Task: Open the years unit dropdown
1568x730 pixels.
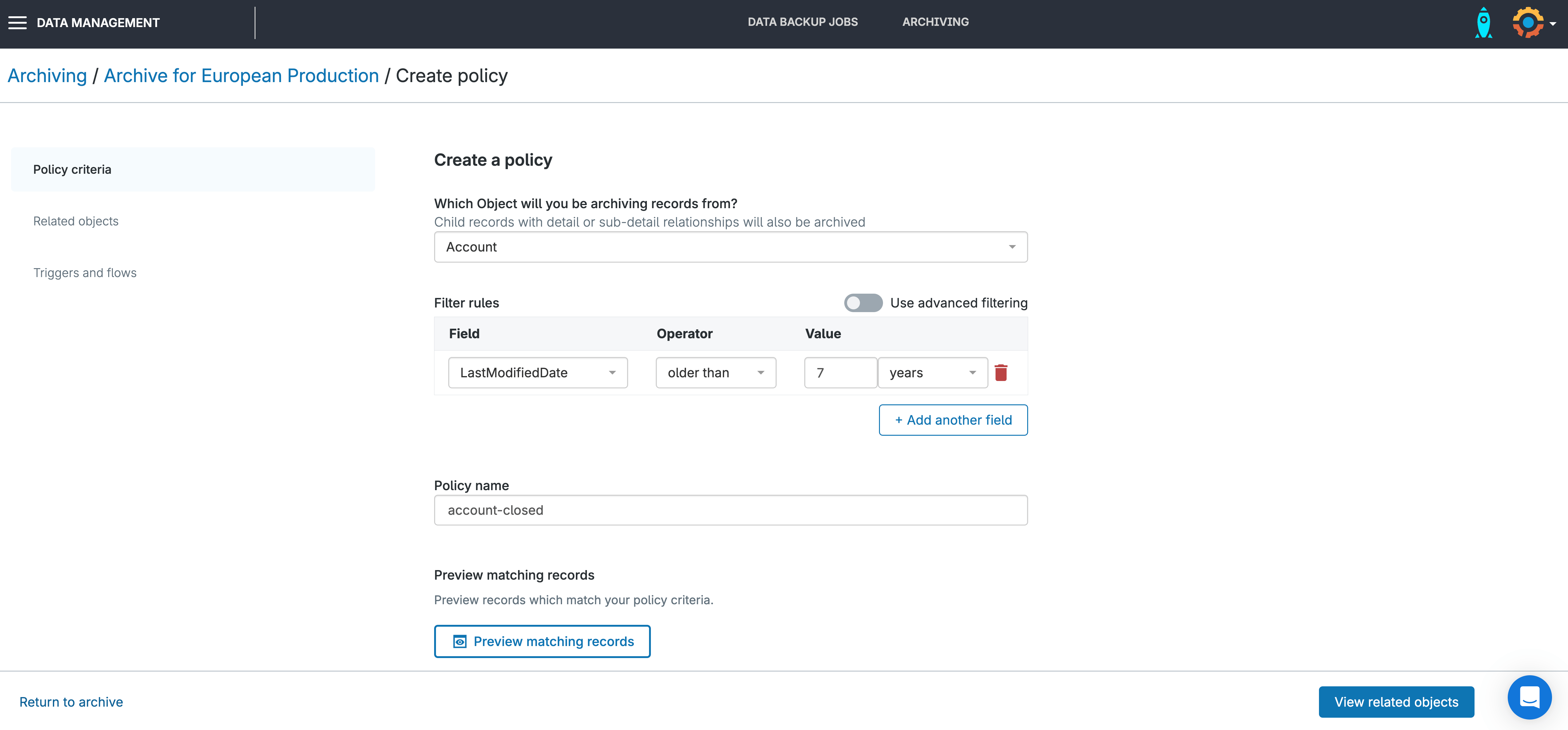Action: click(x=932, y=373)
